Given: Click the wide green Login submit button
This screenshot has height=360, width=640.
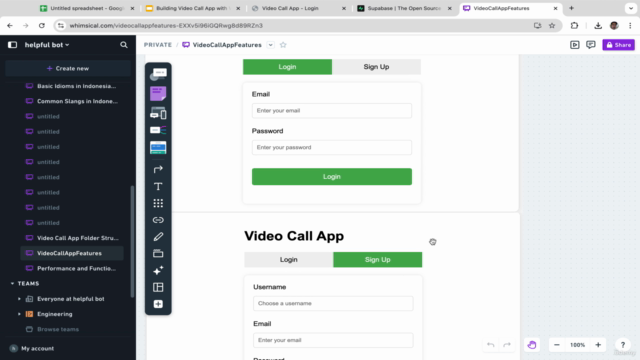Looking at the screenshot, I should (332, 177).
